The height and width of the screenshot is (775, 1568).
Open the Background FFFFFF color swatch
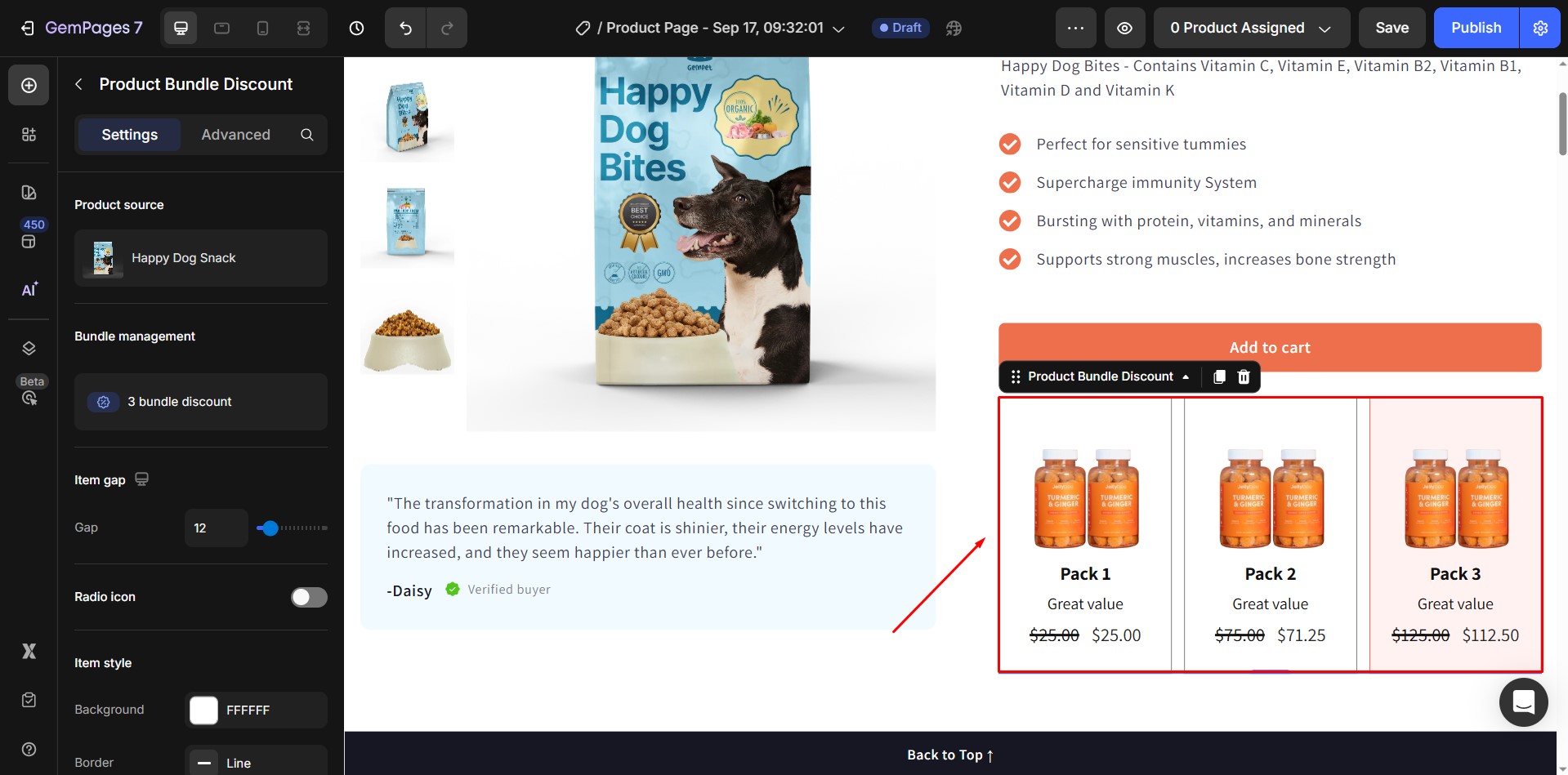pos(204,710)
